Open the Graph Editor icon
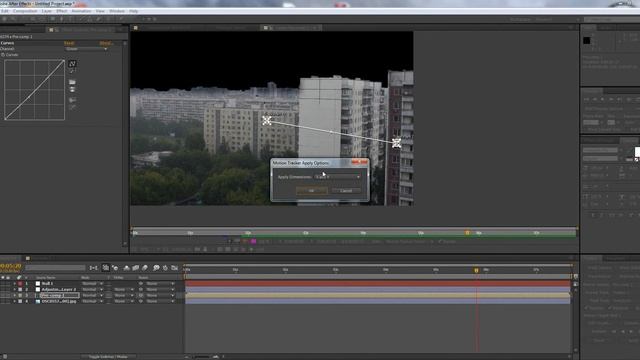The image size is (640, 360). click(x=175, y=268)
